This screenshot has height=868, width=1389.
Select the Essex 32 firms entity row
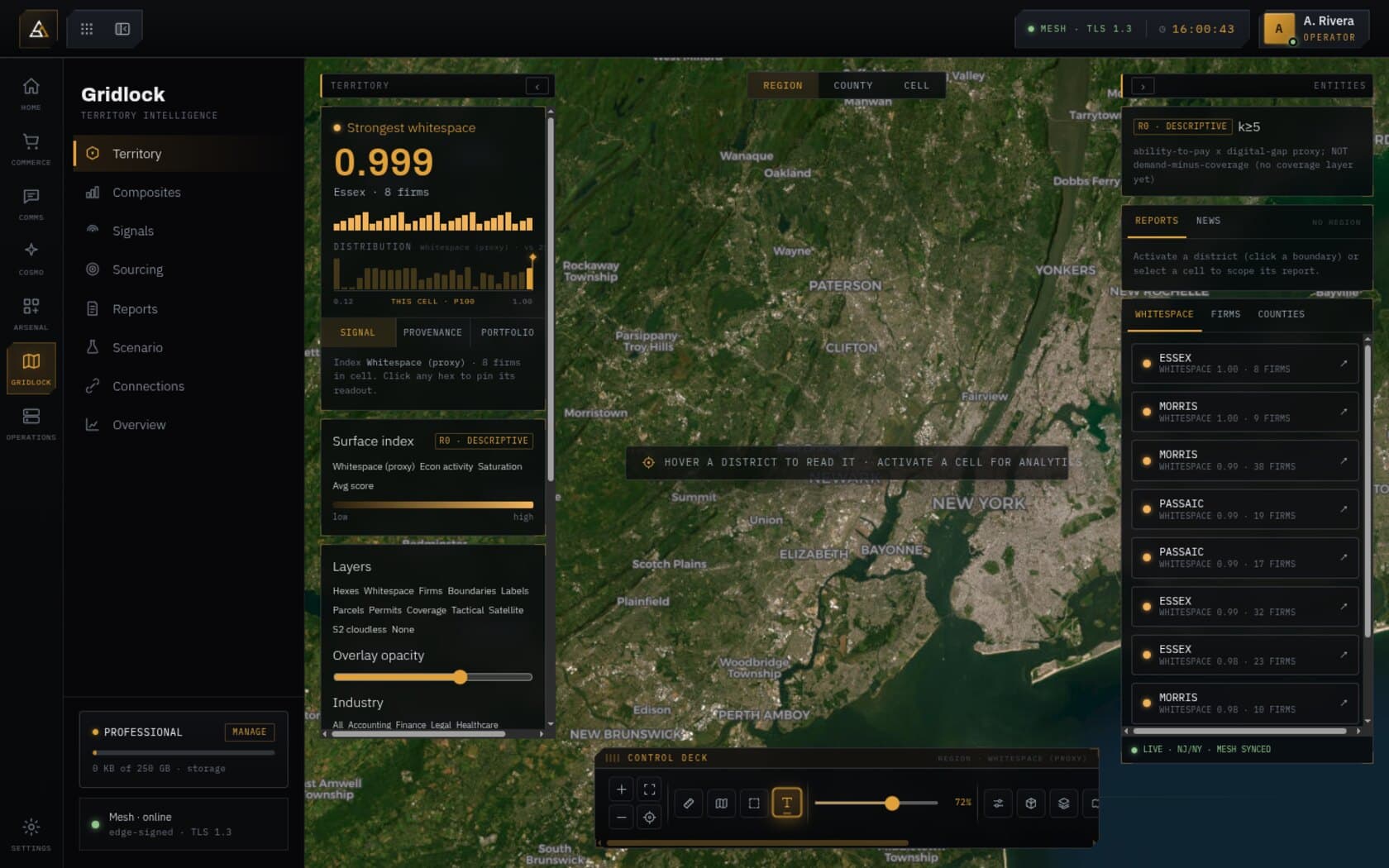pos(1244,606)
